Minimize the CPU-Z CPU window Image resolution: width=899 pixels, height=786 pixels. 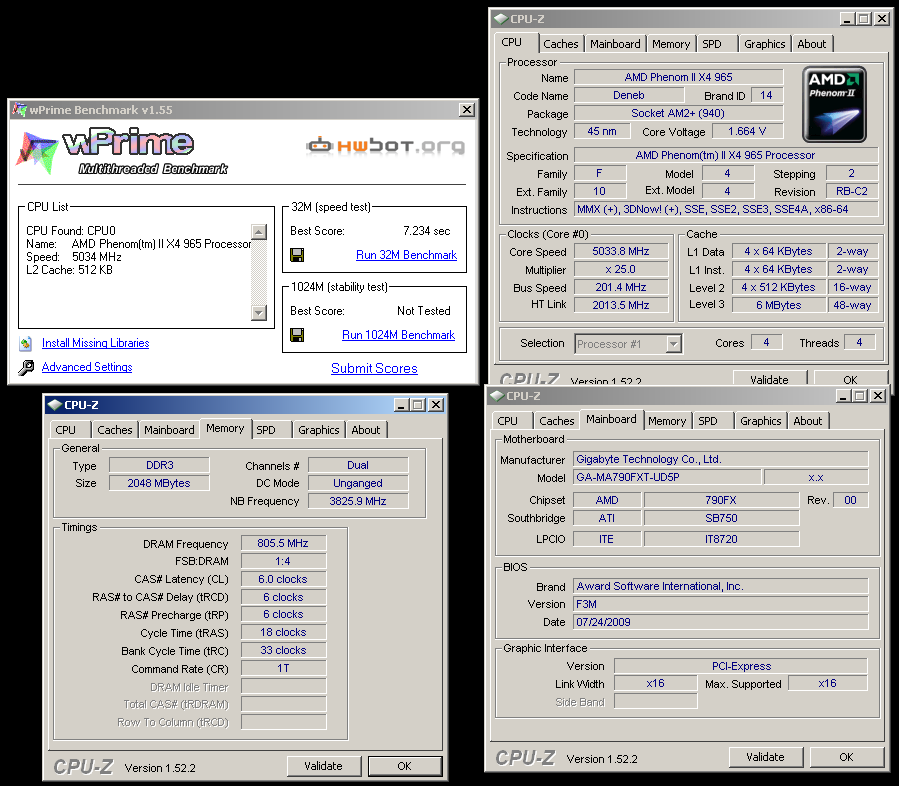847,19
